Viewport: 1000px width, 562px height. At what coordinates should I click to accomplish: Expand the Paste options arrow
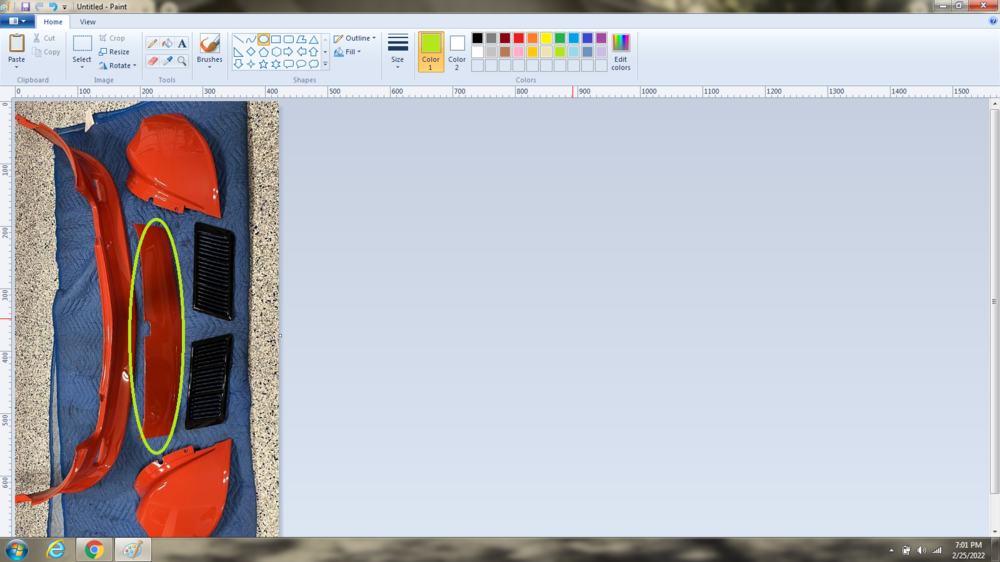pos(17,67)
